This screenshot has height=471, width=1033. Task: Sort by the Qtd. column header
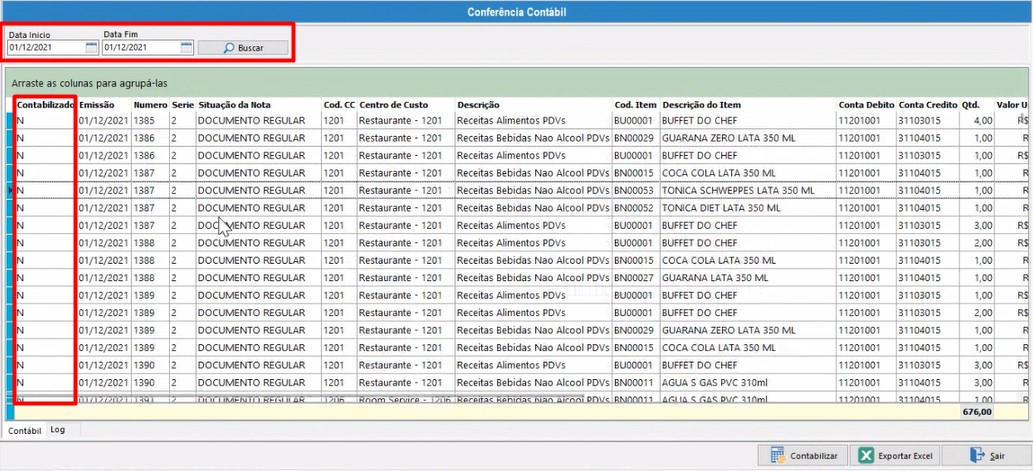pos(976,105)
